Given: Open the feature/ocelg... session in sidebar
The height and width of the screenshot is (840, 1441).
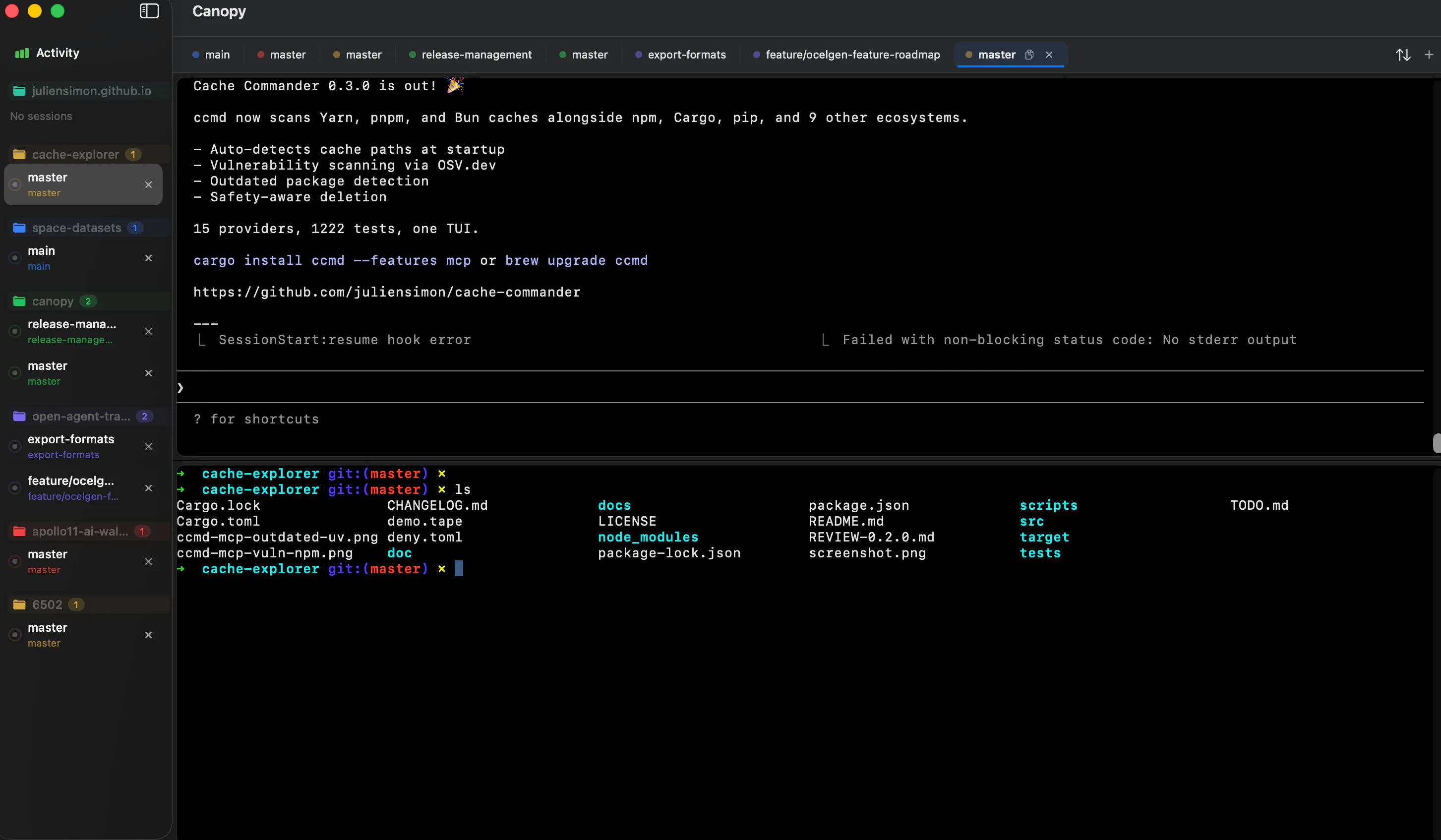Looking at the screenshot, I should pos(83,488).
